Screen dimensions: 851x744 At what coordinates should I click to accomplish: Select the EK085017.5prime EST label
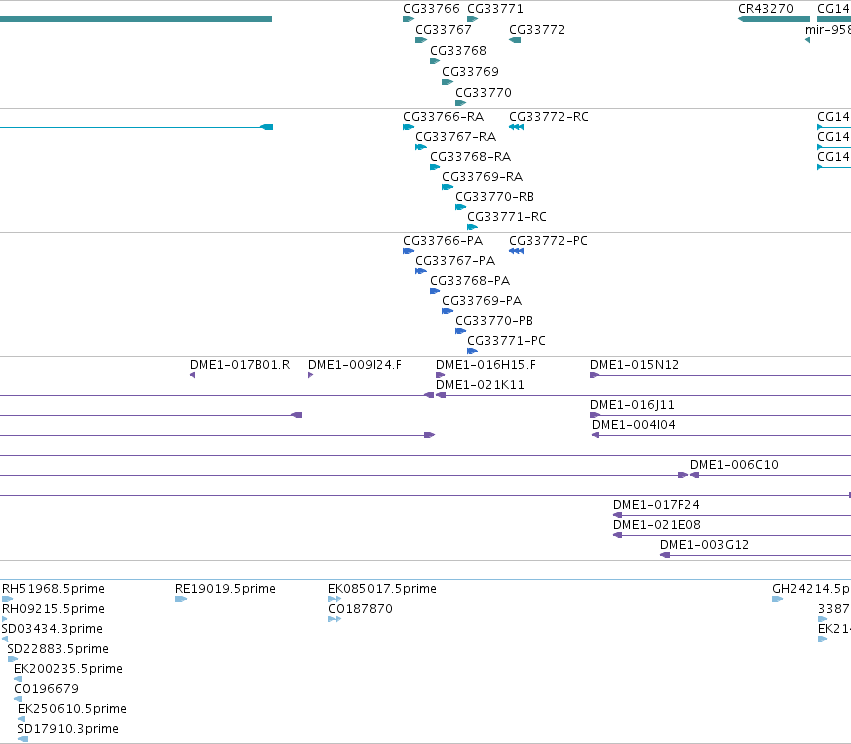coord(382,589)
